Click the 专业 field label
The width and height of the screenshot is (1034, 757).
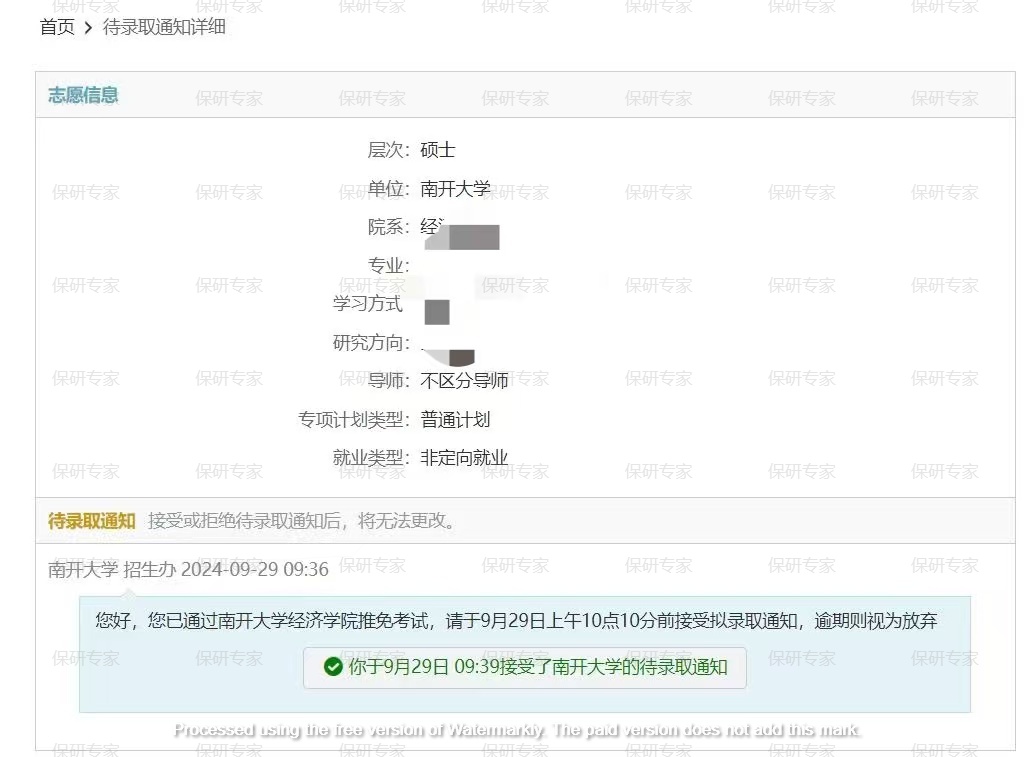tap(388, 266)
